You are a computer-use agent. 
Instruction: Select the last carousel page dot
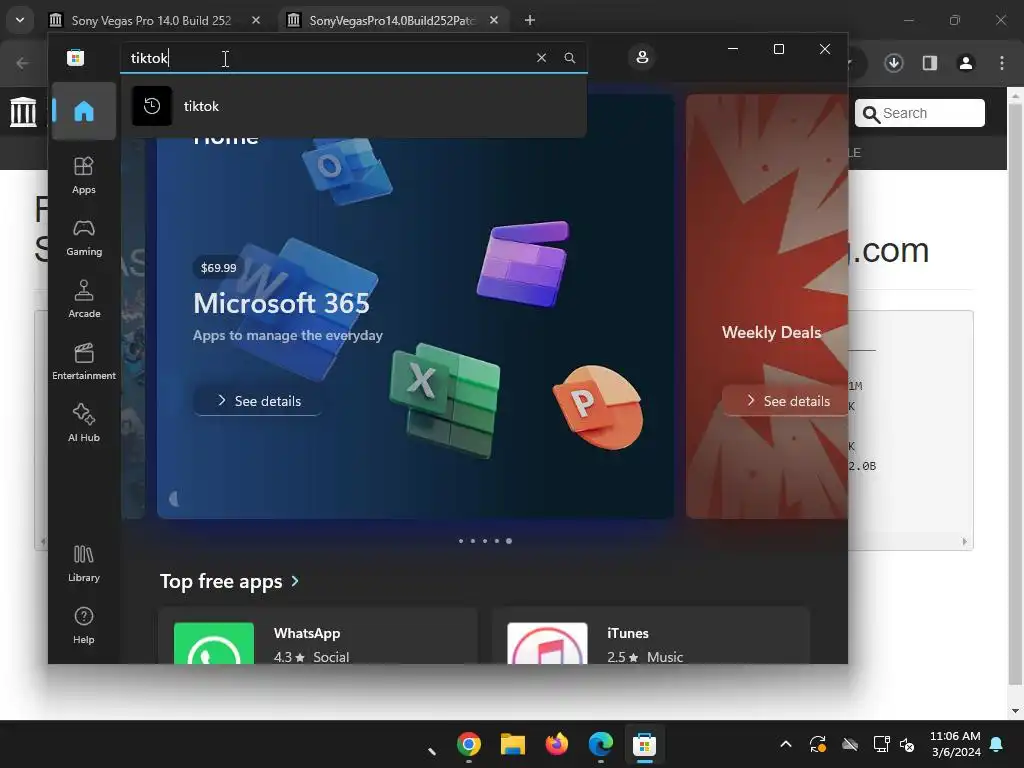pyautogui.click(x=509, y=541)
